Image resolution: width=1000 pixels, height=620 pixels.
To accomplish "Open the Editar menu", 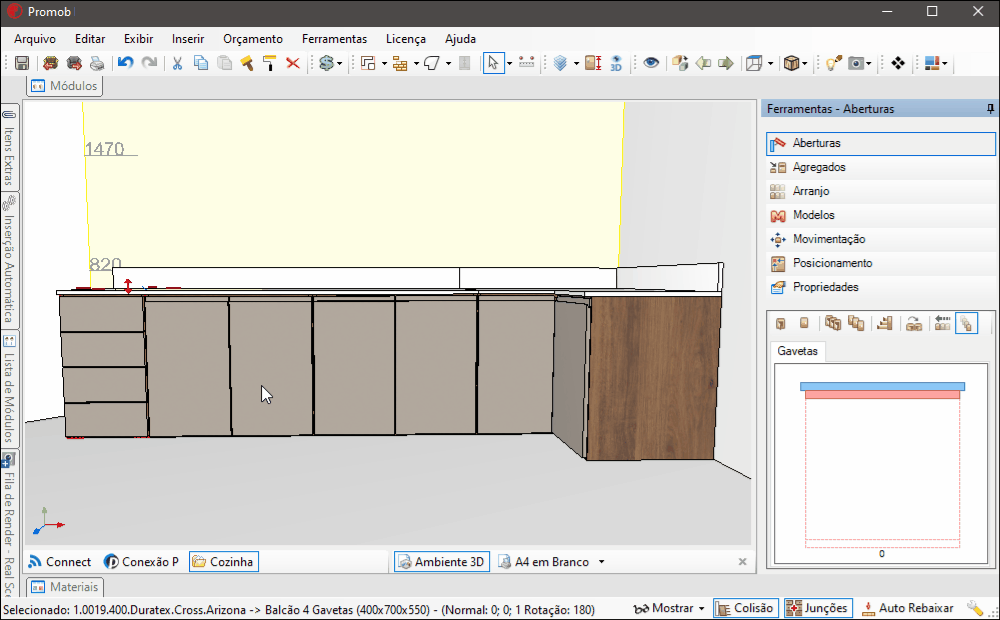I will click(90, 39).
